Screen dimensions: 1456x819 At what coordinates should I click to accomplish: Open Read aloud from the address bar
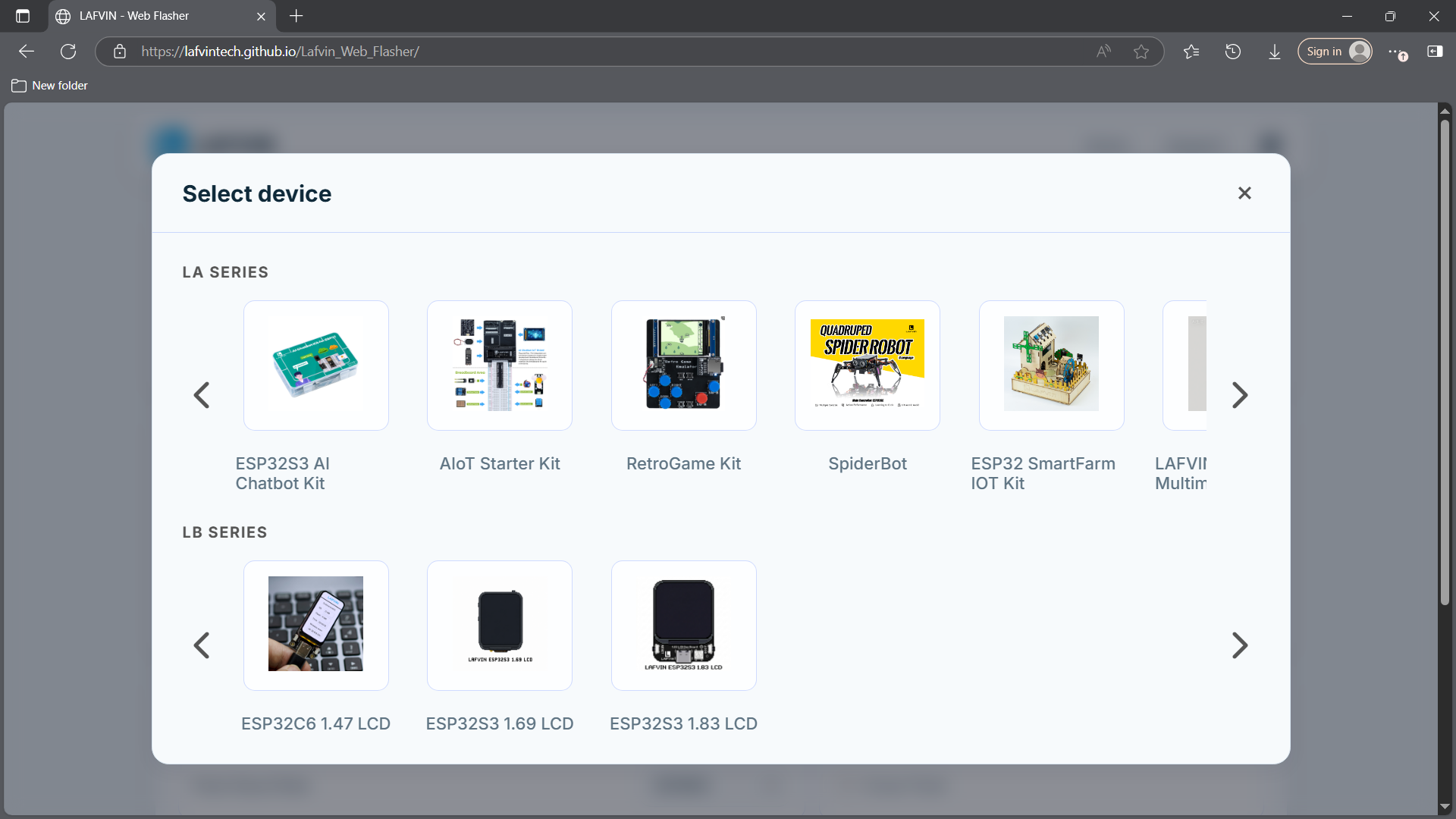pos(1104,52)
